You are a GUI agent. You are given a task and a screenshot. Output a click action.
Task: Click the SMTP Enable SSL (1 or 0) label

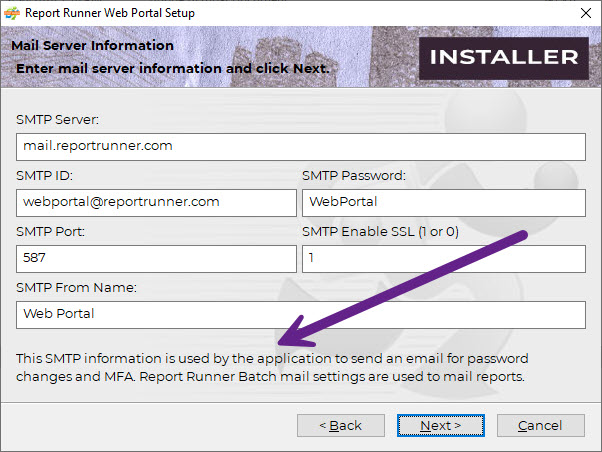coord(380,232)
